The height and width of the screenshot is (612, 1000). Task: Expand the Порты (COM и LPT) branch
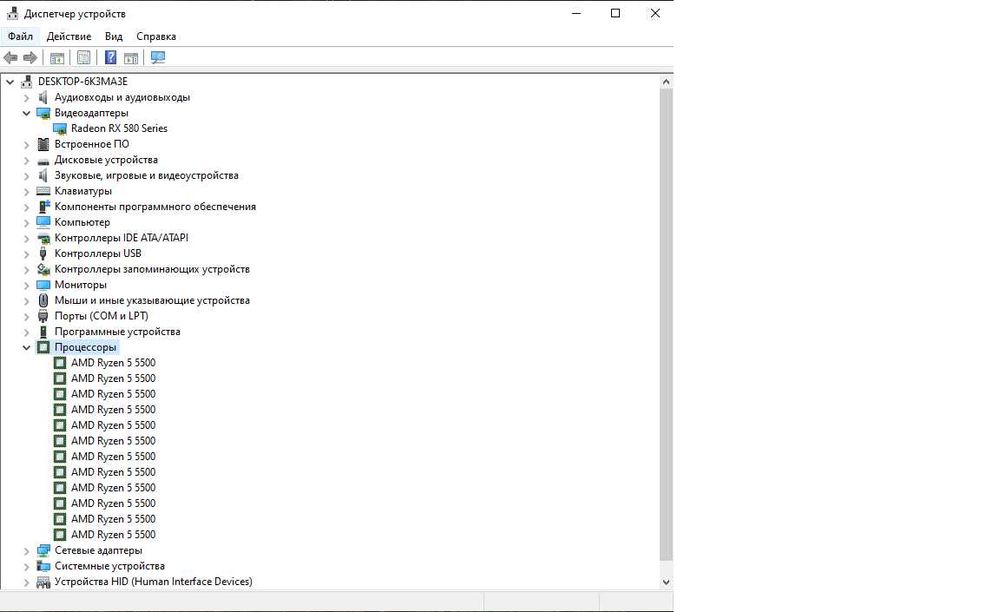tap(26, 316)
